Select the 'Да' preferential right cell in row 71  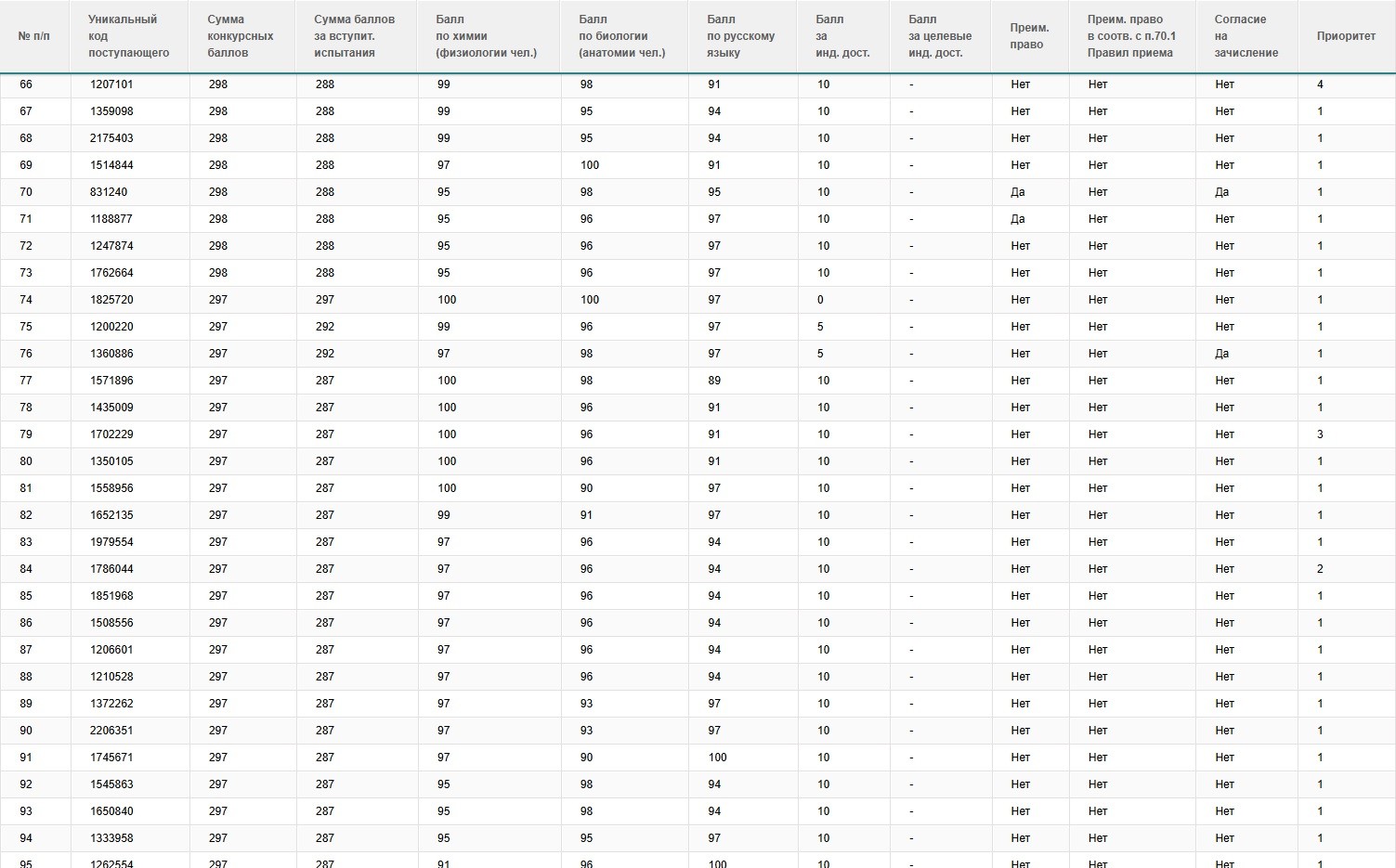[1018, 219]
